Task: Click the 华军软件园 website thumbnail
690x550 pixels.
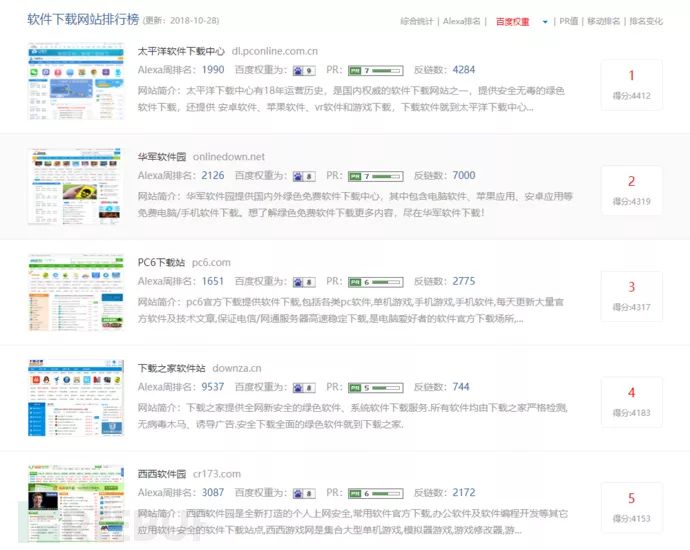Action: point(74,187)
